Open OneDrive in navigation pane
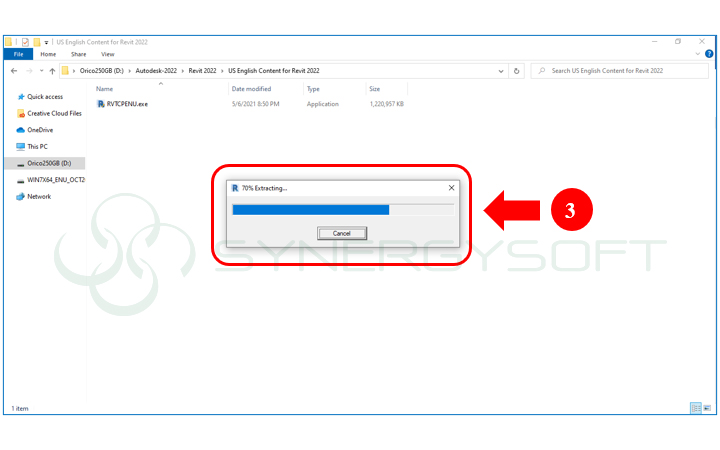The height and width of the screenshot is (450, 720). tap(40, 130)
